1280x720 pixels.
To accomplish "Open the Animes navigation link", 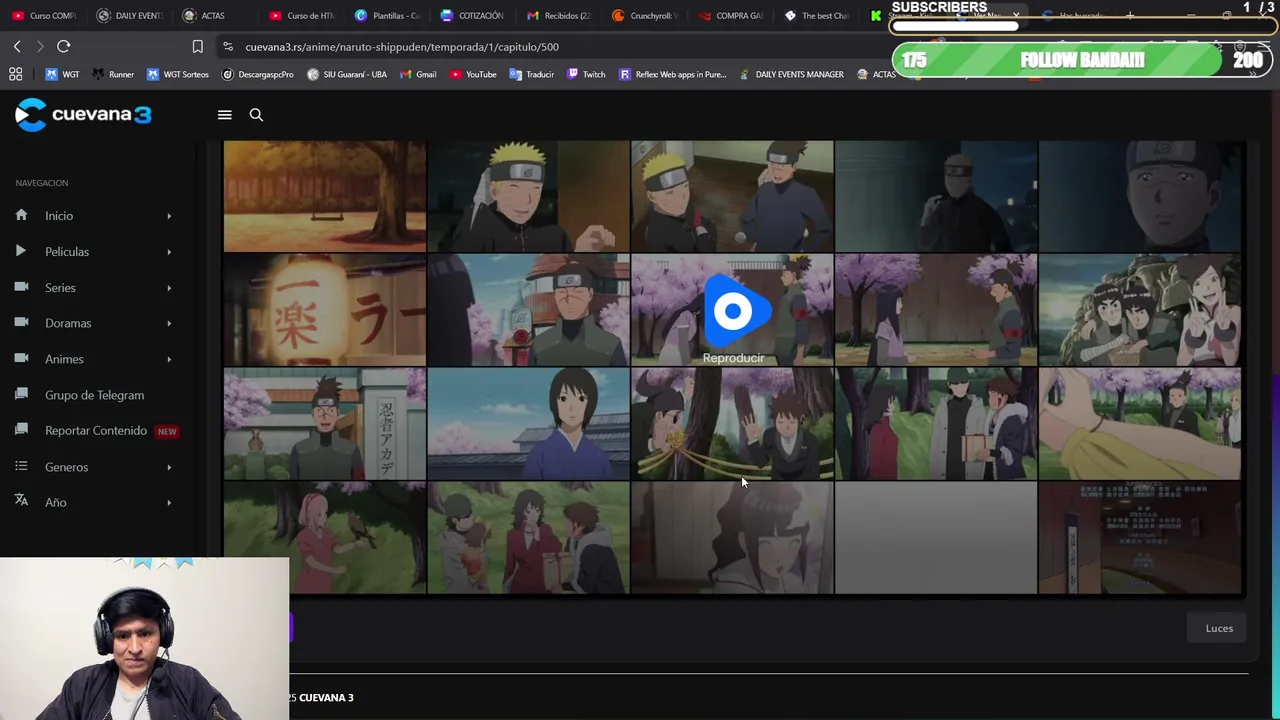I will click(x=64, y=359).
